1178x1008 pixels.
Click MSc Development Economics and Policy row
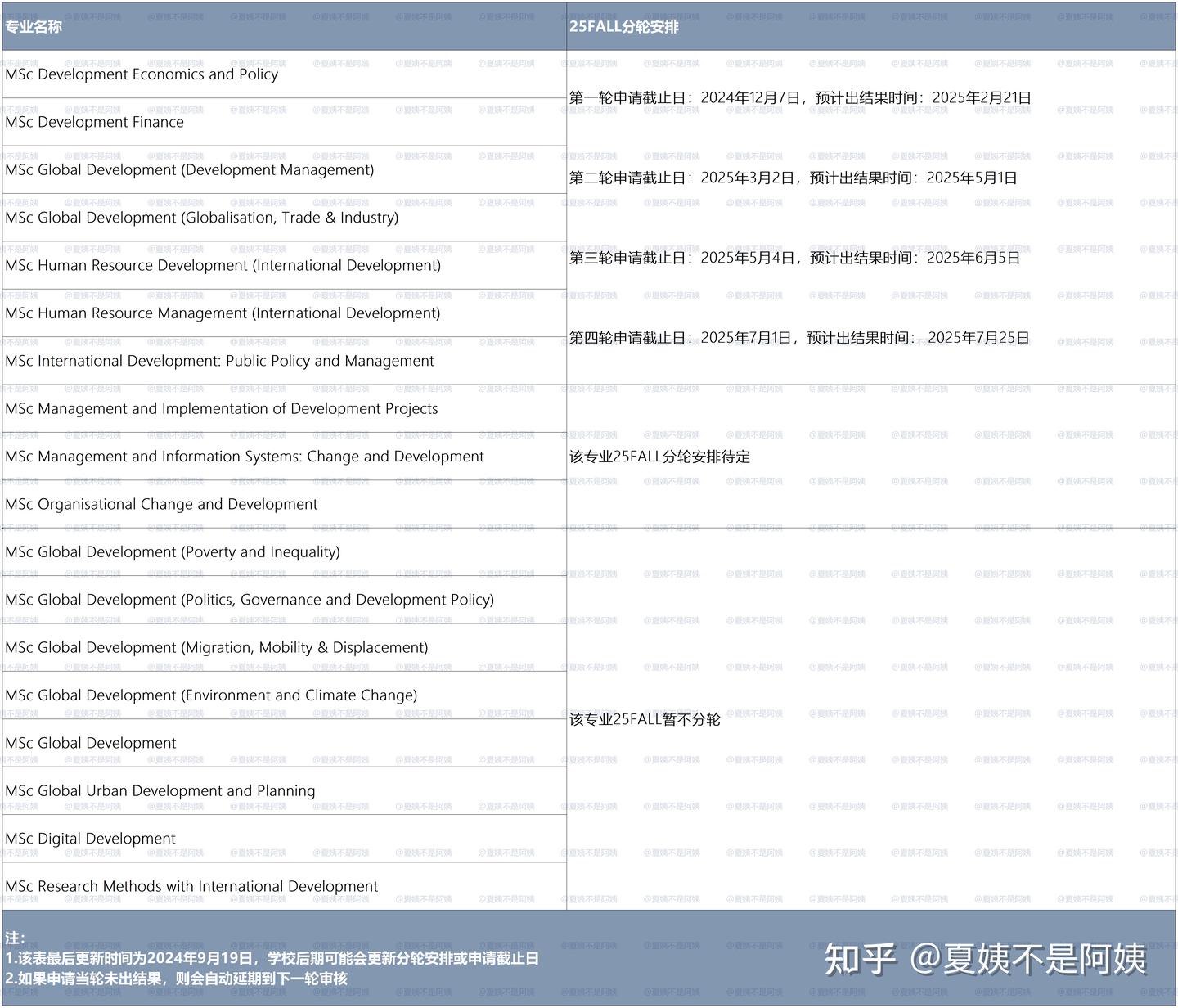click(142, 74)
